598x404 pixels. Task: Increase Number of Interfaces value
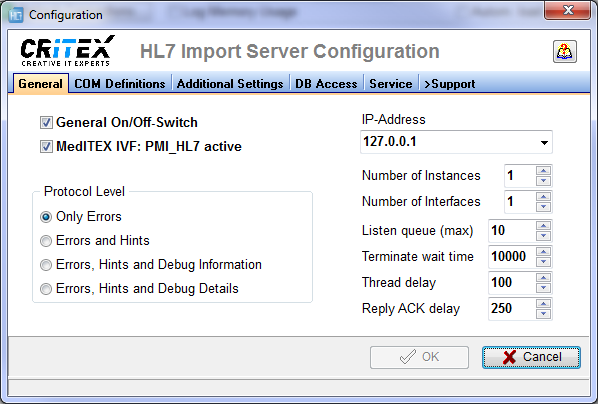coord(543,196)
